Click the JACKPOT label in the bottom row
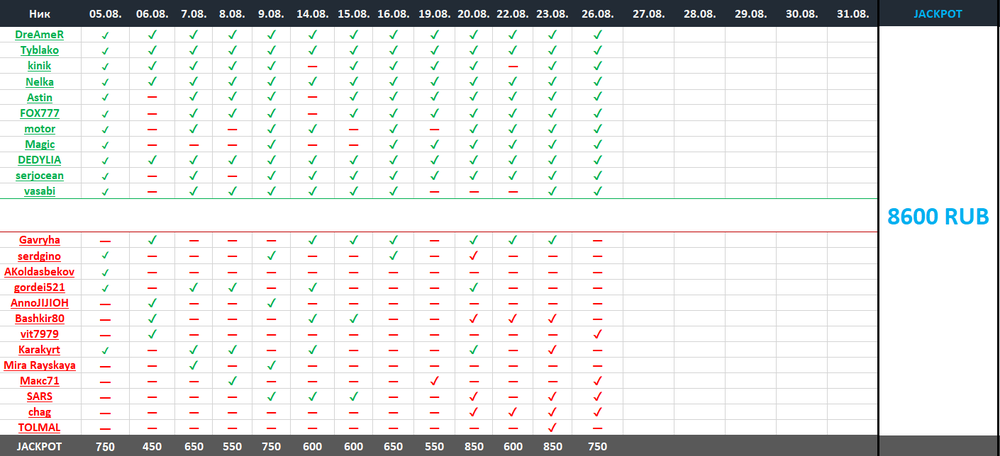The width and height of the screenshot is (1000, 456). pyautogui.click(x=40, y=446)
